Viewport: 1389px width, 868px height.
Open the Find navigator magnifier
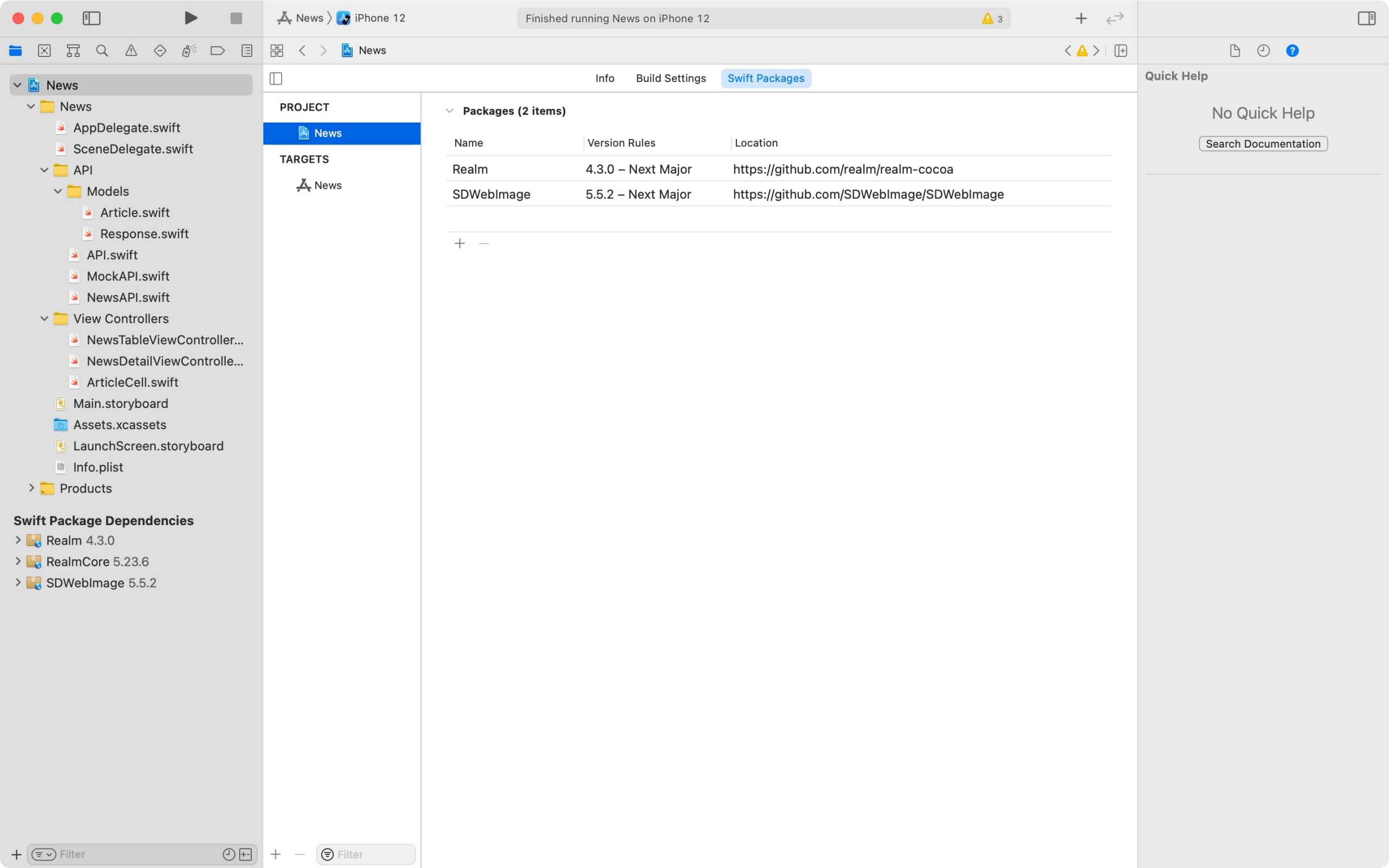102,50
